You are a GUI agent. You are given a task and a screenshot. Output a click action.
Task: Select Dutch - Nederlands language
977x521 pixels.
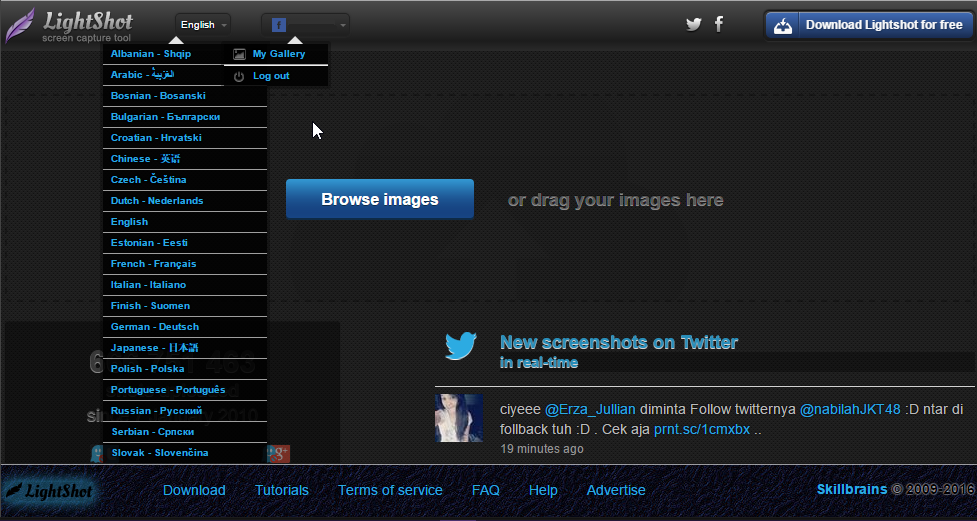(185, 201)
